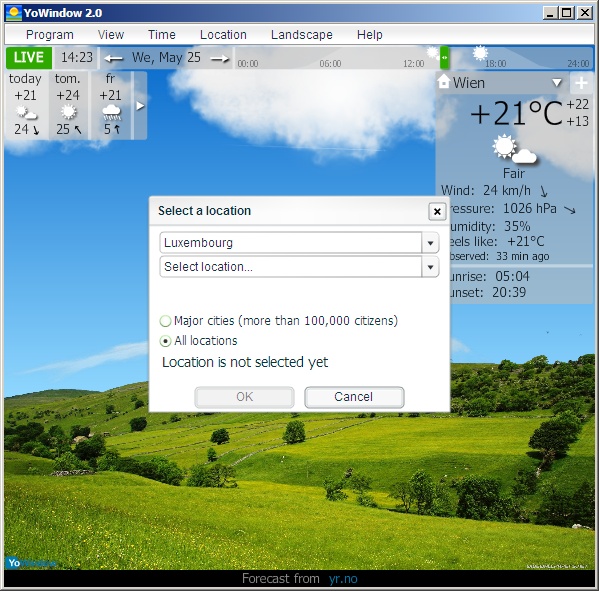This screenshot has height=591, width=599.
Task: Go to next day with right arrow
Action: pyautogui.click(x=220, y=58)
